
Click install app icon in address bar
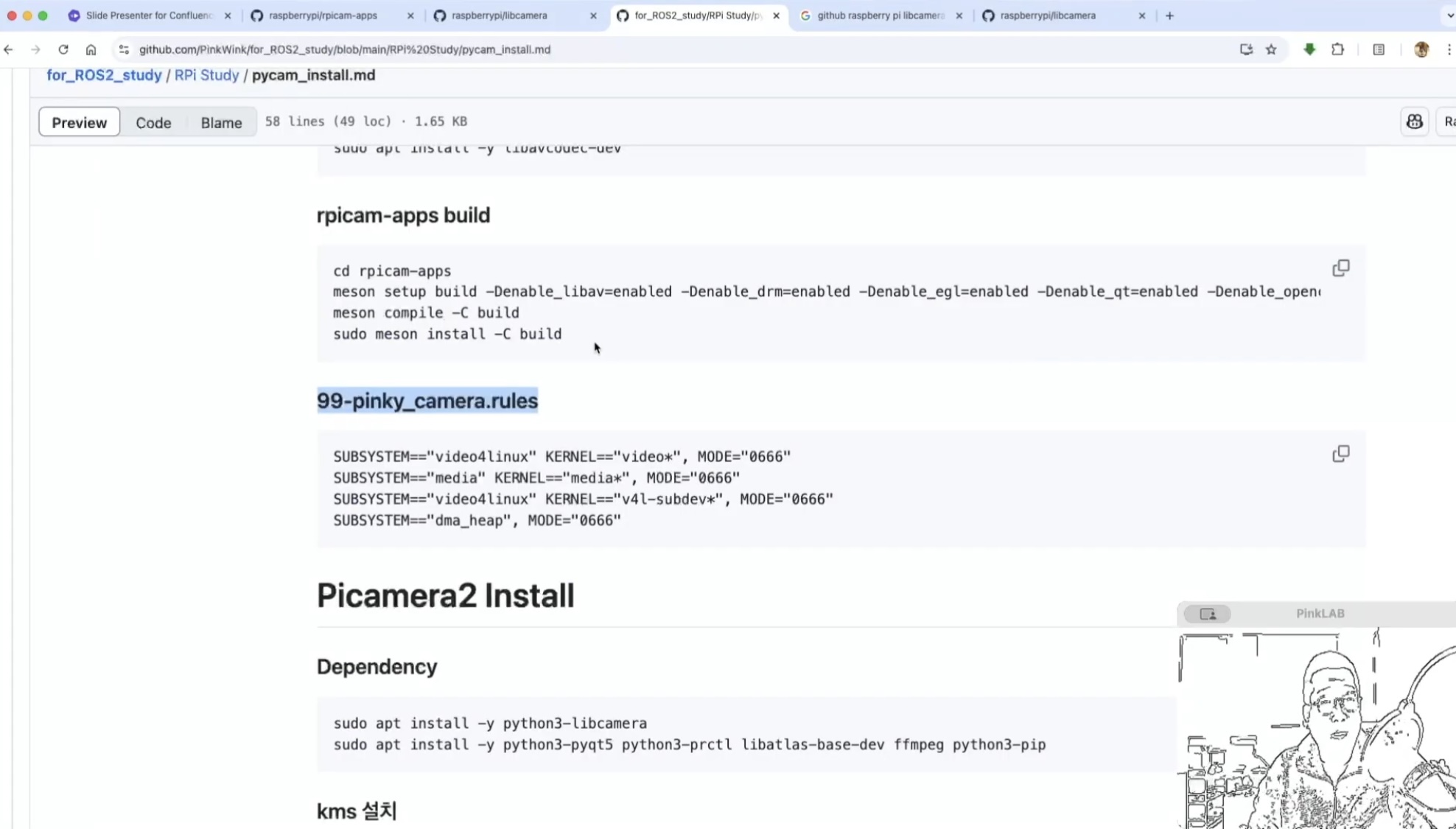pyautogui.click(x=1246, y=49)
